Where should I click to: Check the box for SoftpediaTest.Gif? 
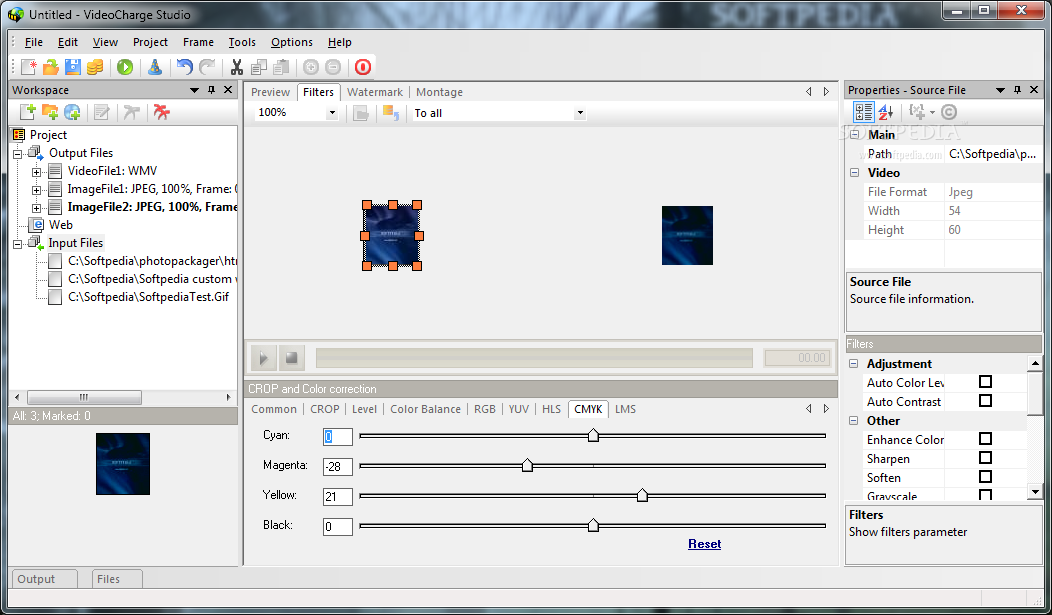(x=55, y=297)
